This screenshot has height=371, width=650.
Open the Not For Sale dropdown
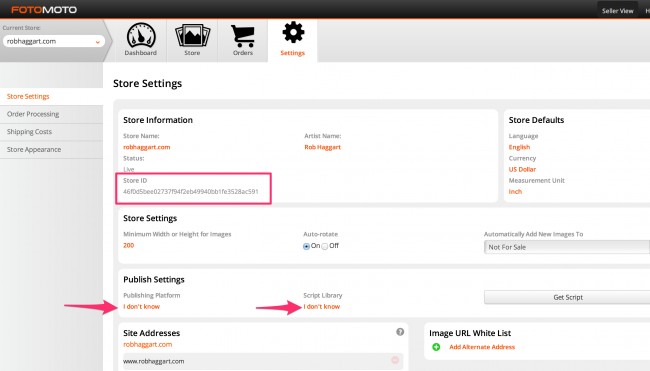[x=567, y=247]
